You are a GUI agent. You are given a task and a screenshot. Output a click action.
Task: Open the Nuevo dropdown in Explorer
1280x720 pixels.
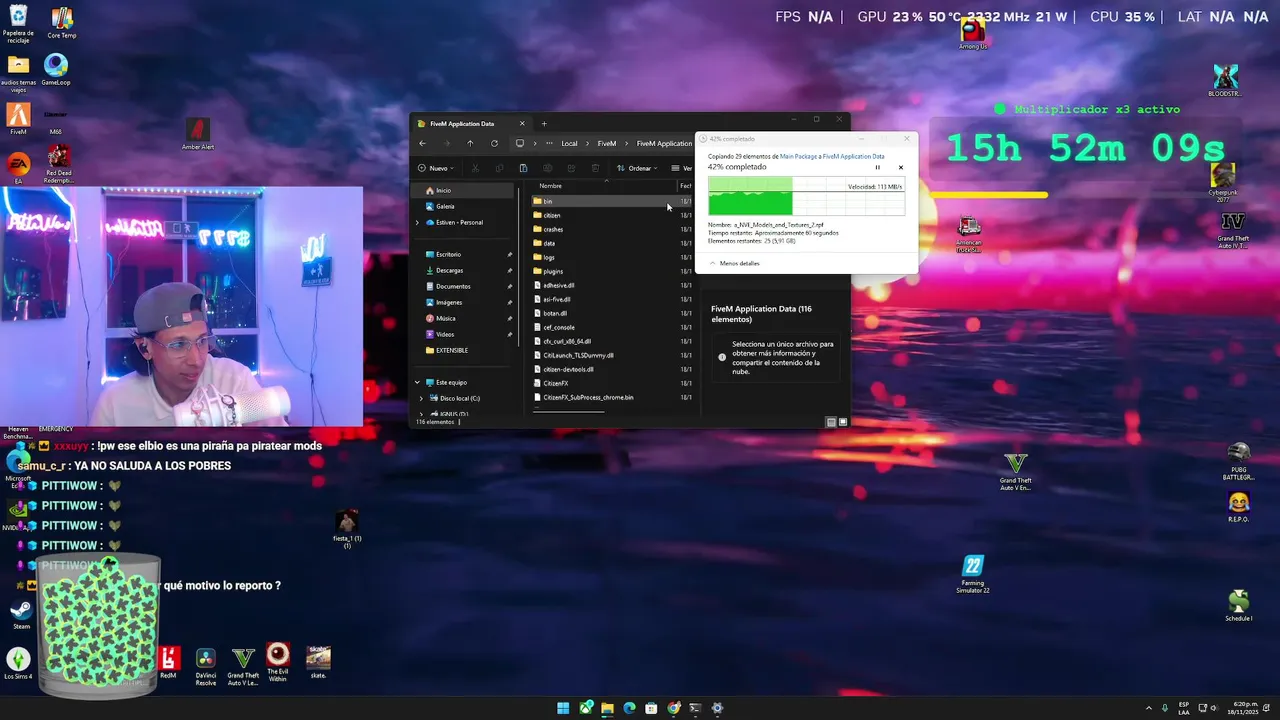click(436, 168)
